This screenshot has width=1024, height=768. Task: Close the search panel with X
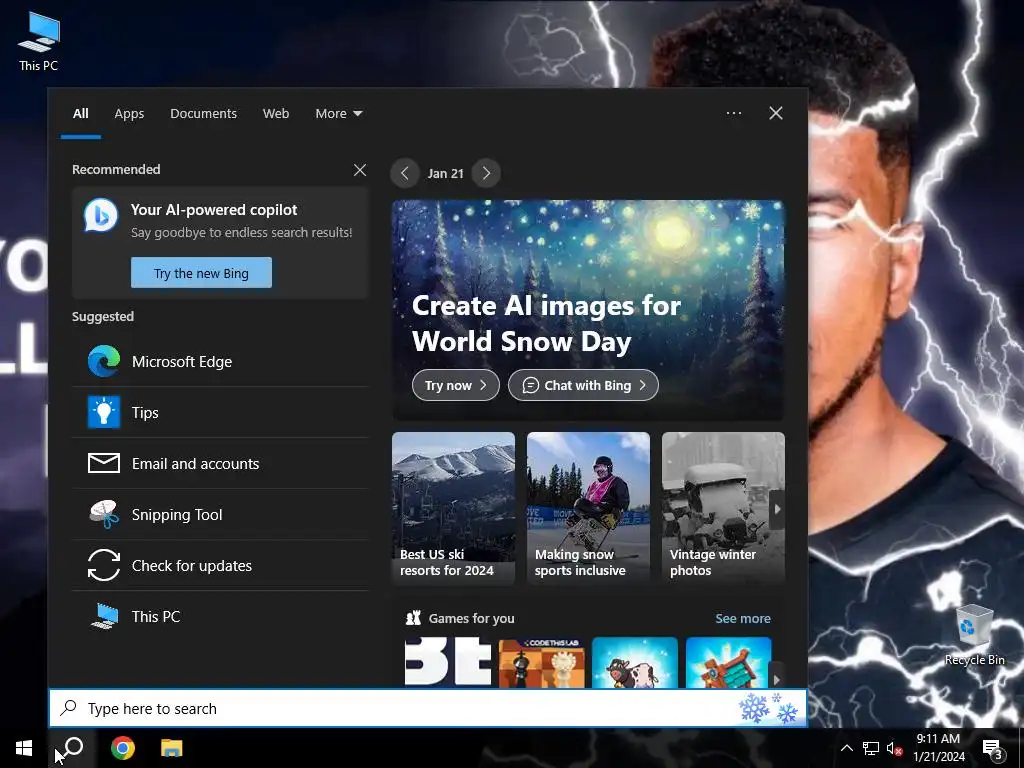pyautogui.click(x=775, y=113)
